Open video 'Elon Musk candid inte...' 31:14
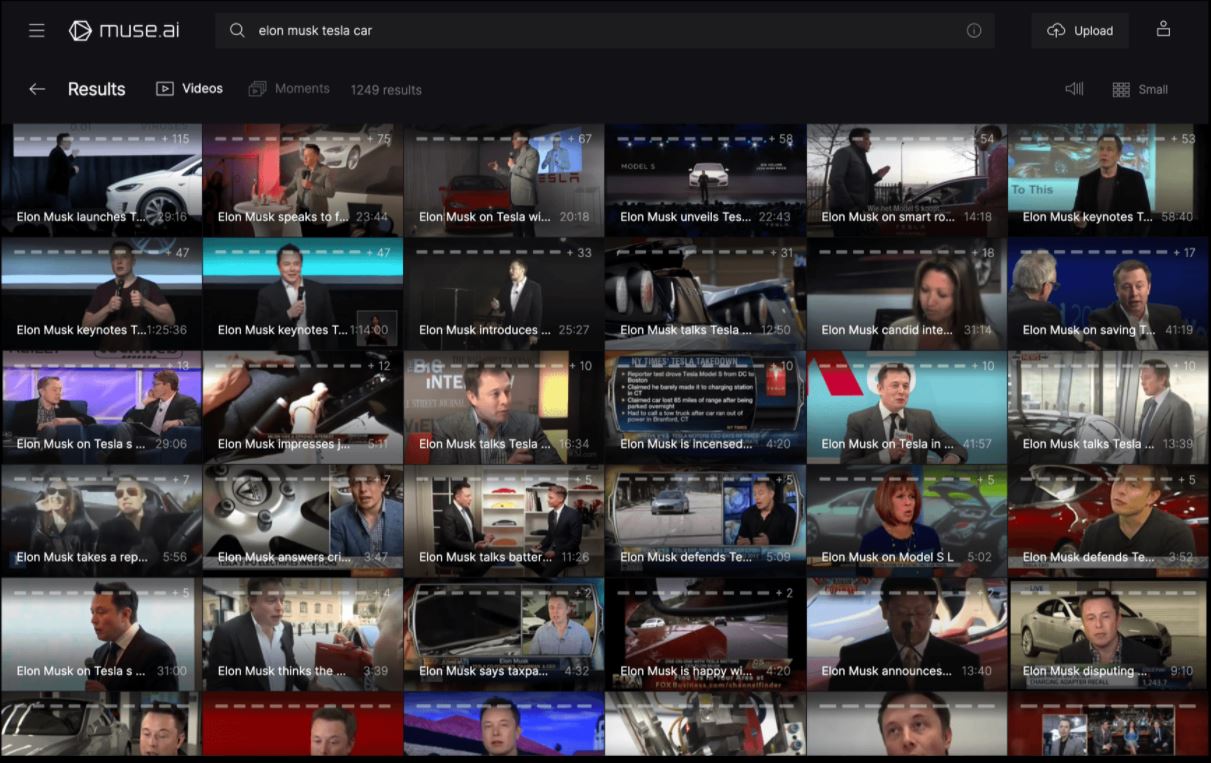 coord(907,294)
